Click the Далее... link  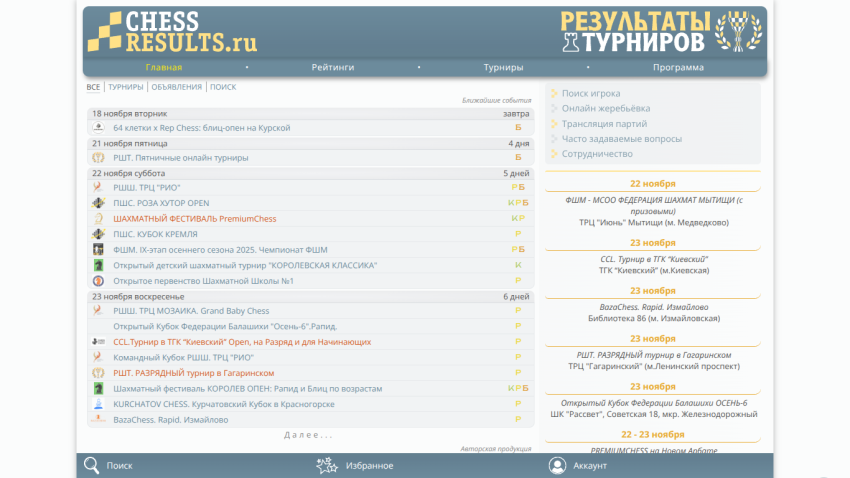pos(308,435)
